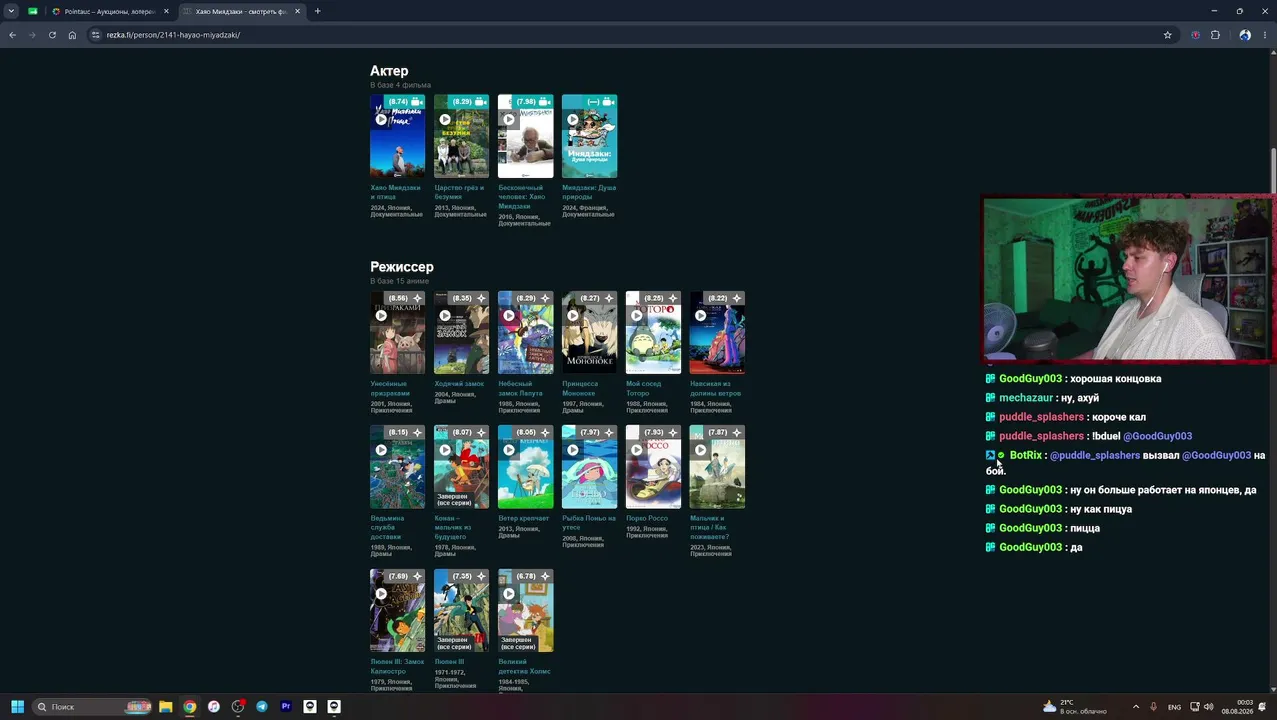
Task: Open Chrome profile avatar icon
Action: coord(1245,35)
